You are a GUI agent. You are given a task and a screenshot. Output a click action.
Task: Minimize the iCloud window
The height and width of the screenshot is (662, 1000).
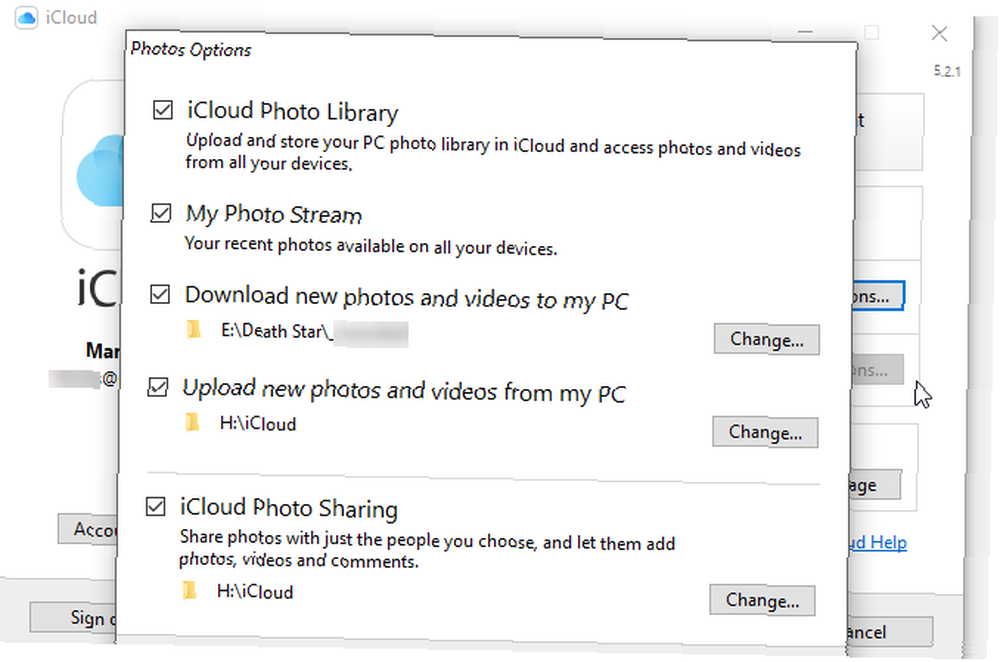(x=805, y=31)
